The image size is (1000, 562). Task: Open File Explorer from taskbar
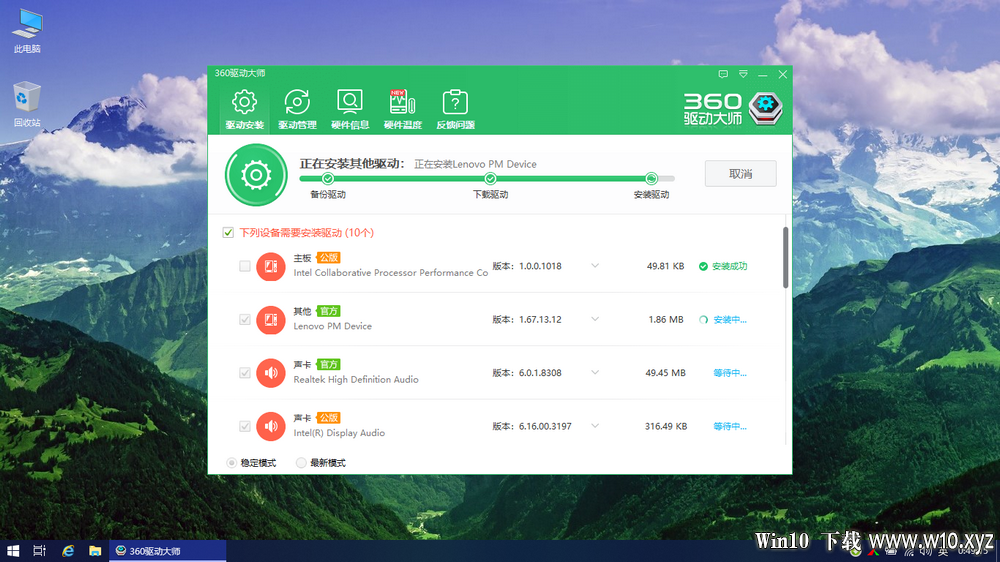pos(95,551)
